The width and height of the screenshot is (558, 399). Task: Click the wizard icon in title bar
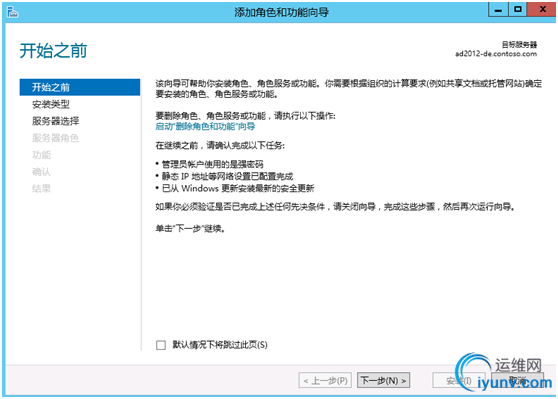(x=12, y=12)
